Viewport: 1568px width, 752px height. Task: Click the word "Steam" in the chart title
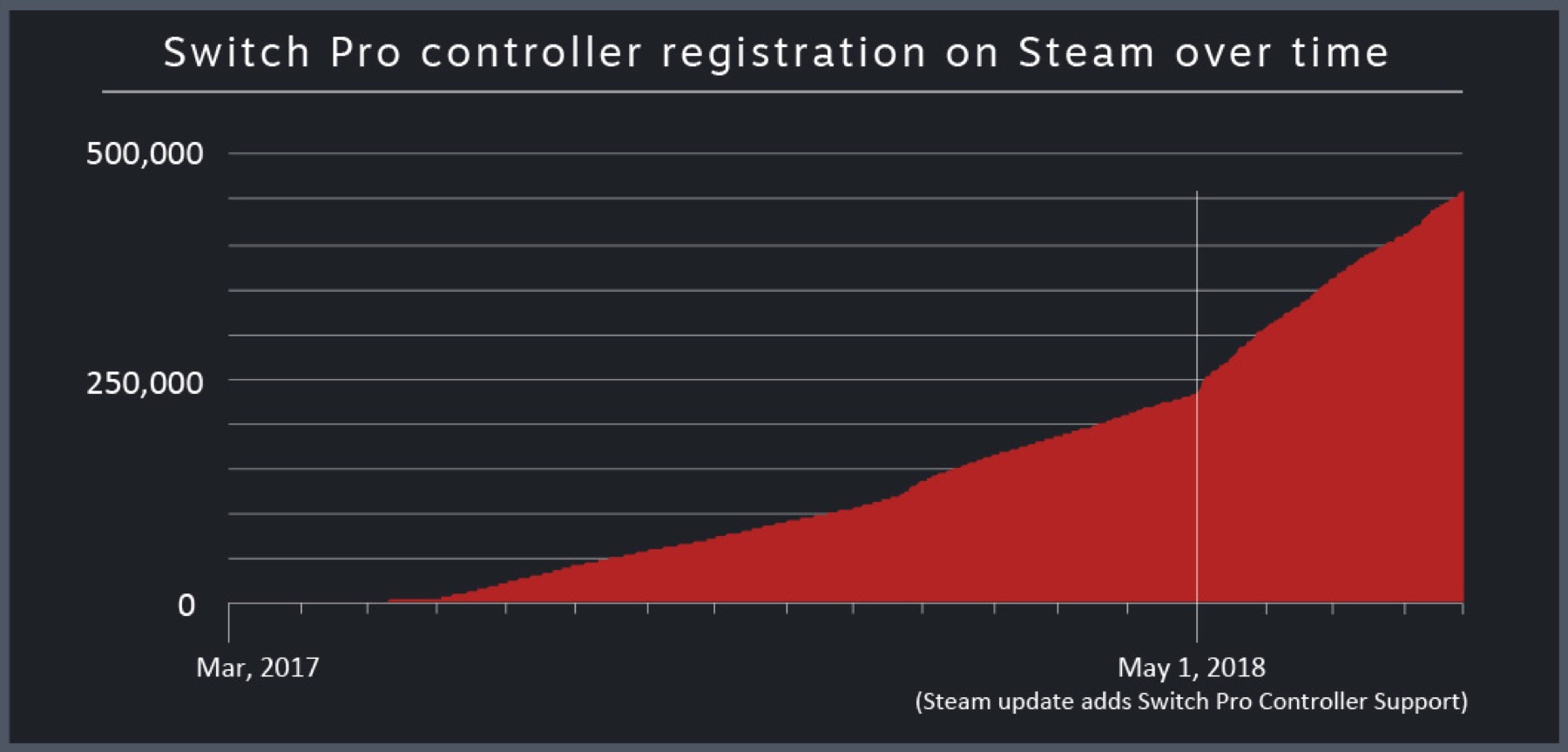pos(1086,52)
